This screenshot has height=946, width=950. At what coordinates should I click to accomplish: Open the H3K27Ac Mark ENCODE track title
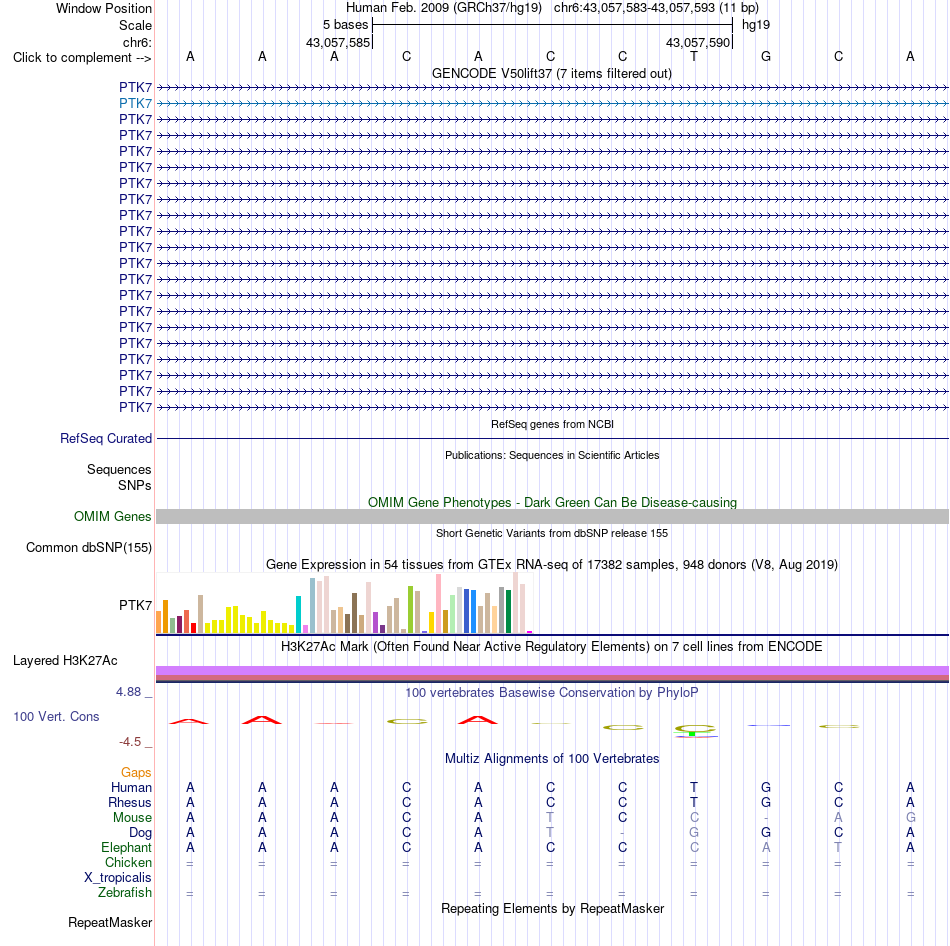[x=552, y=647]
